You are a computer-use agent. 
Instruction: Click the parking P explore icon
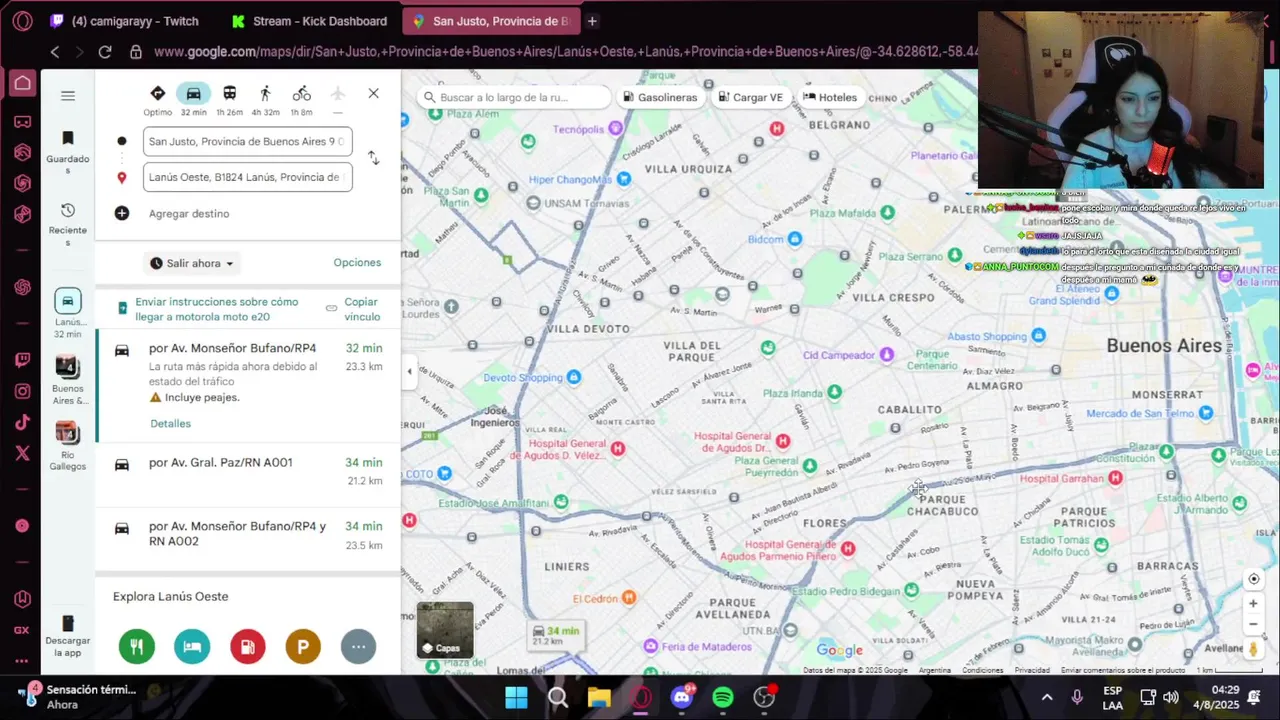click(x=303, y=646)
